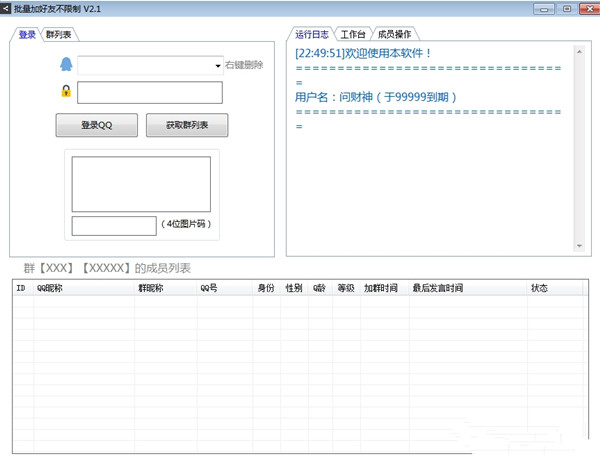The height and width of the screenshot is (458, 600).
Task: Click the password padlock icon
Action: pos(66,91)
